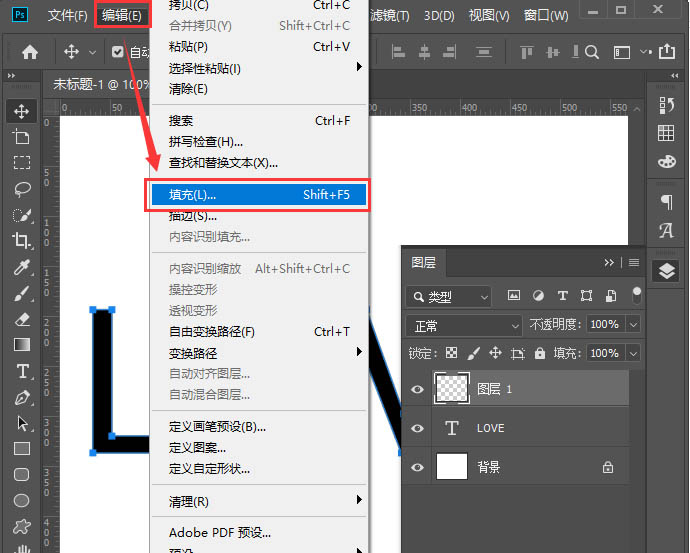The image size is (690, 553).
Task: Select the Custom Shape tool
Action: click(x=22, y=526)
